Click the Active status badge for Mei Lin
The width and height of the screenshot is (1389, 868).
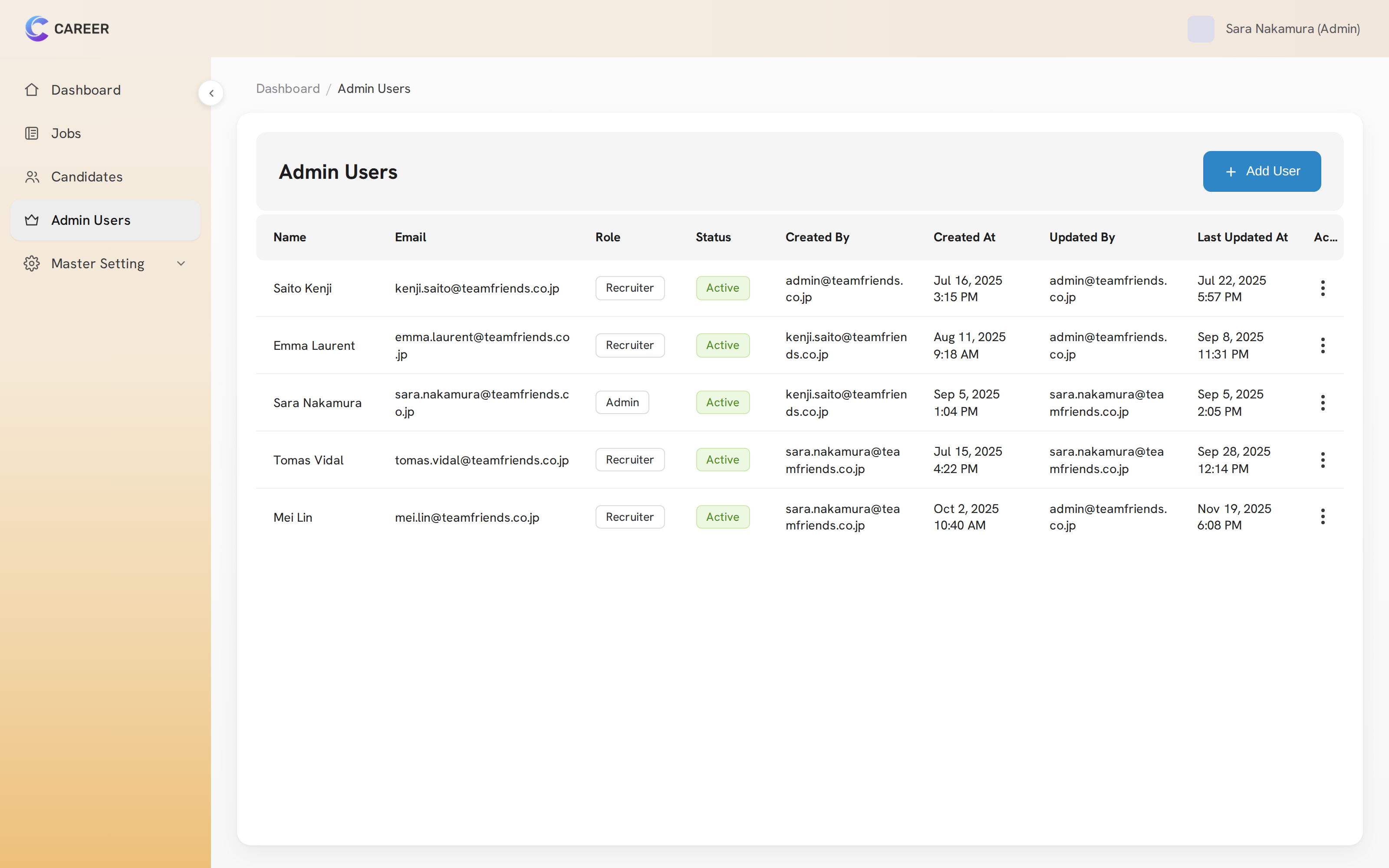[723, 516]
